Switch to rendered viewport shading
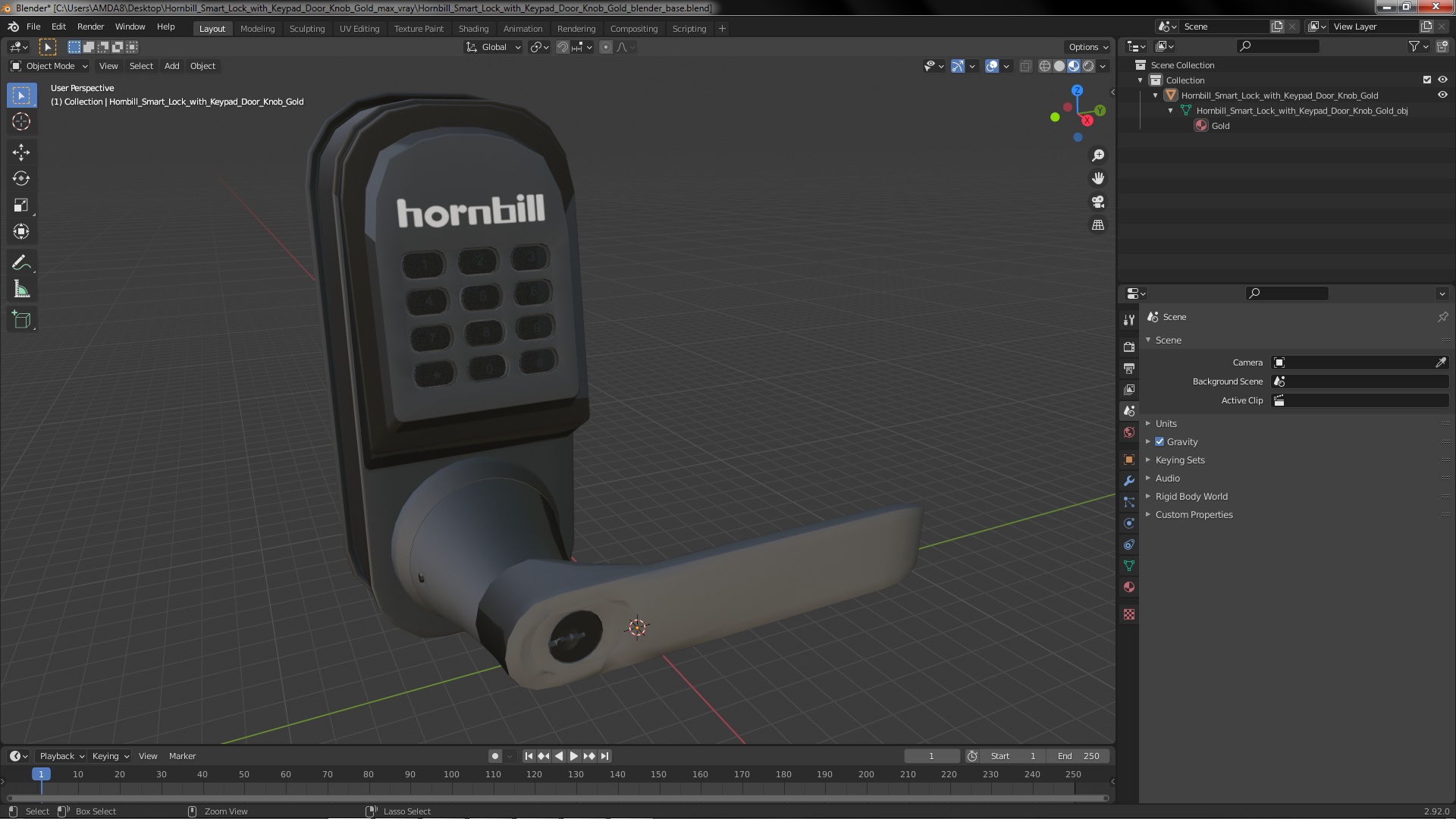1456x819 pixels. [x=1088, y=66]
